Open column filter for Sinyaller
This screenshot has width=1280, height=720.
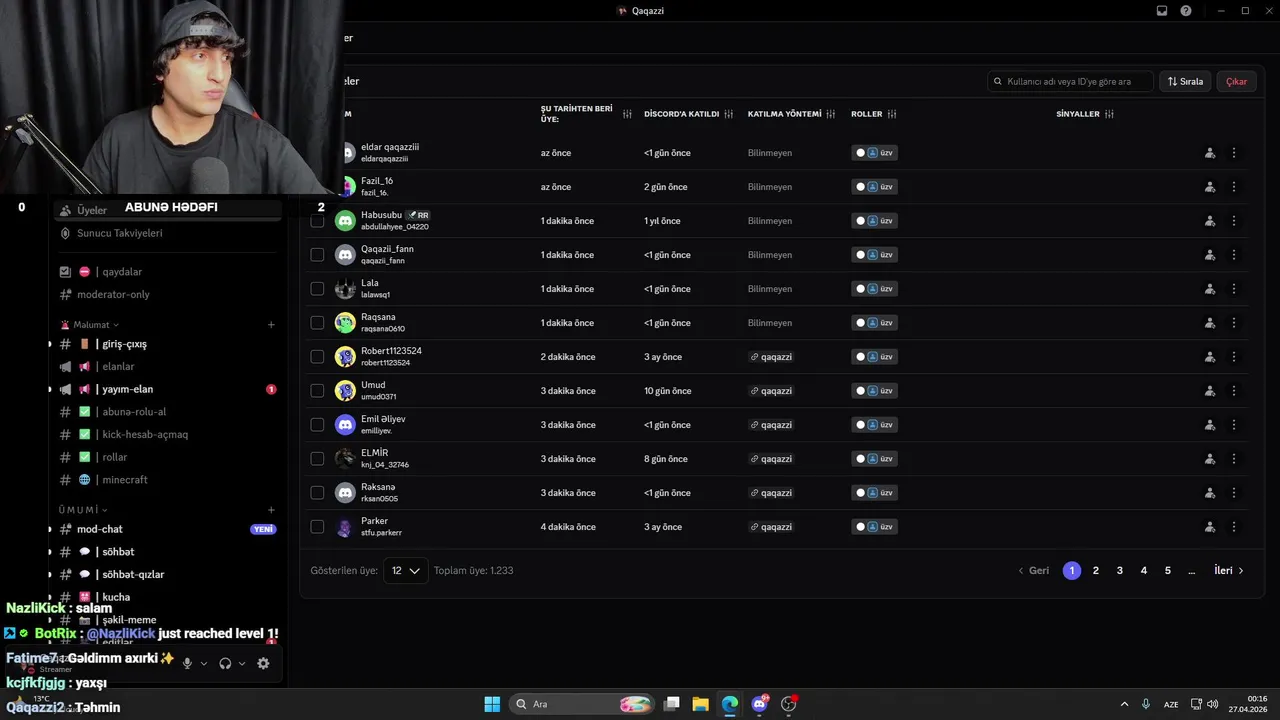click(1109, 114)
